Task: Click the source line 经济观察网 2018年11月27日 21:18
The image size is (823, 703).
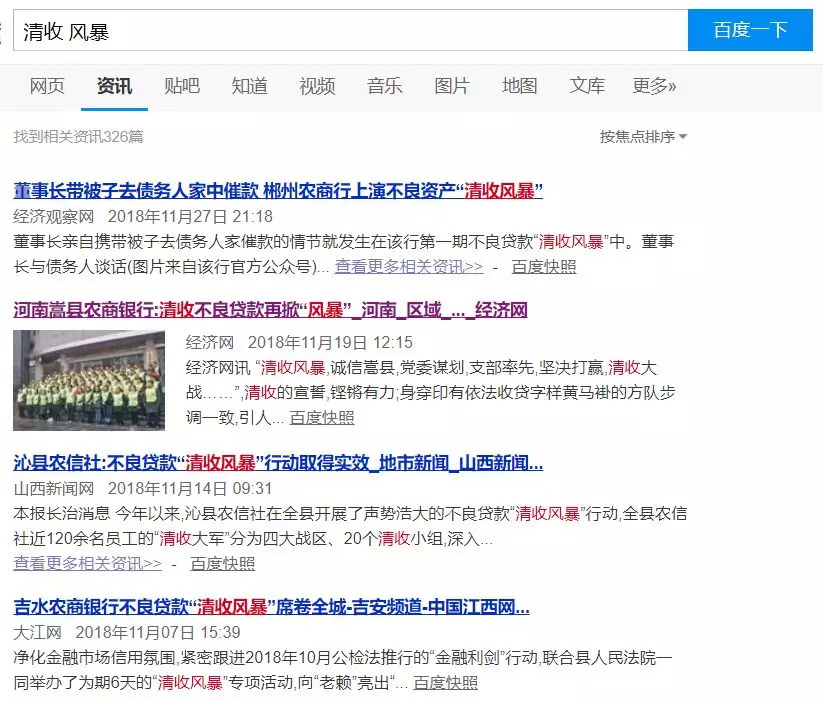Action: click(x=143, y=216)
